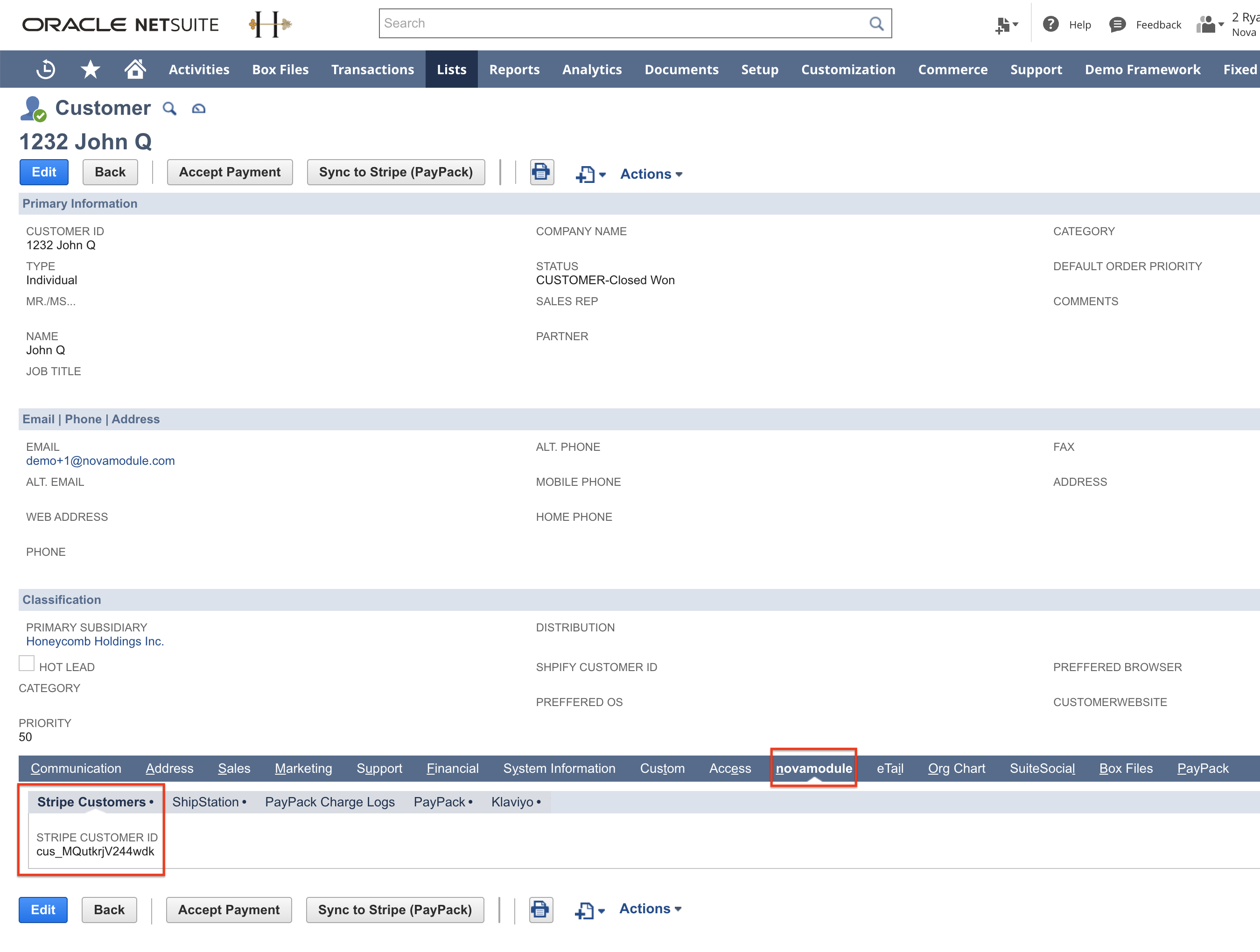
Task: Click the Feedback speech bubble icon
Action: [x=1117, y=24]
